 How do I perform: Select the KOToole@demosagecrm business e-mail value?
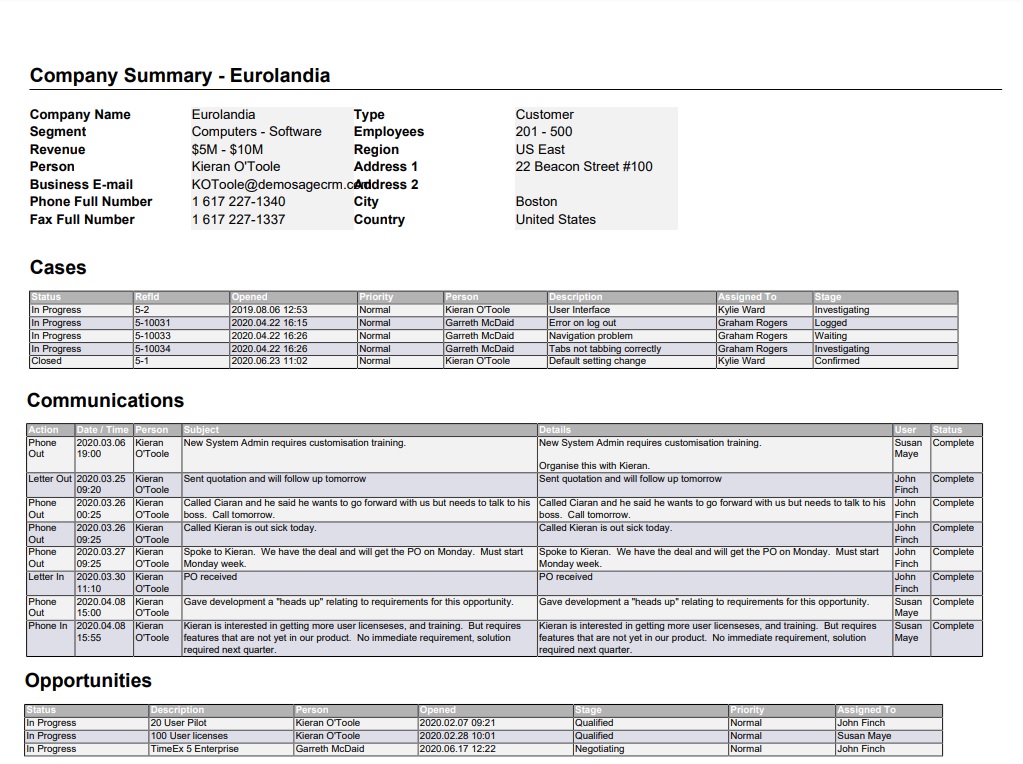273,185
